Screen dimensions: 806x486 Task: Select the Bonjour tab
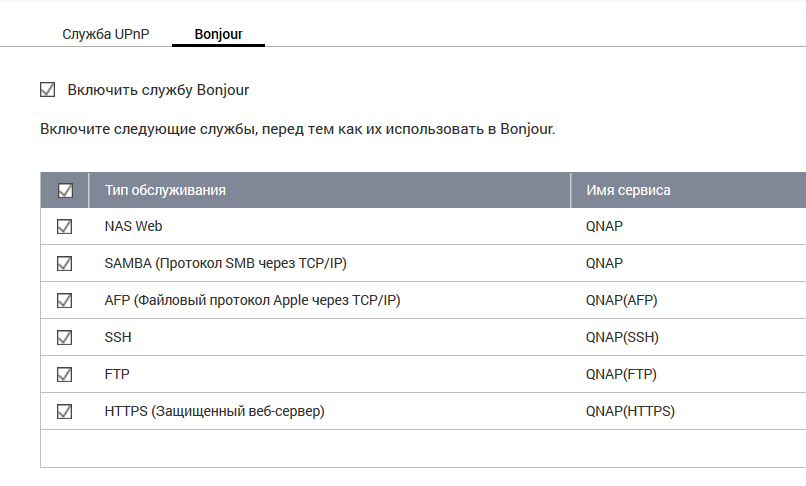click(217, 33)
